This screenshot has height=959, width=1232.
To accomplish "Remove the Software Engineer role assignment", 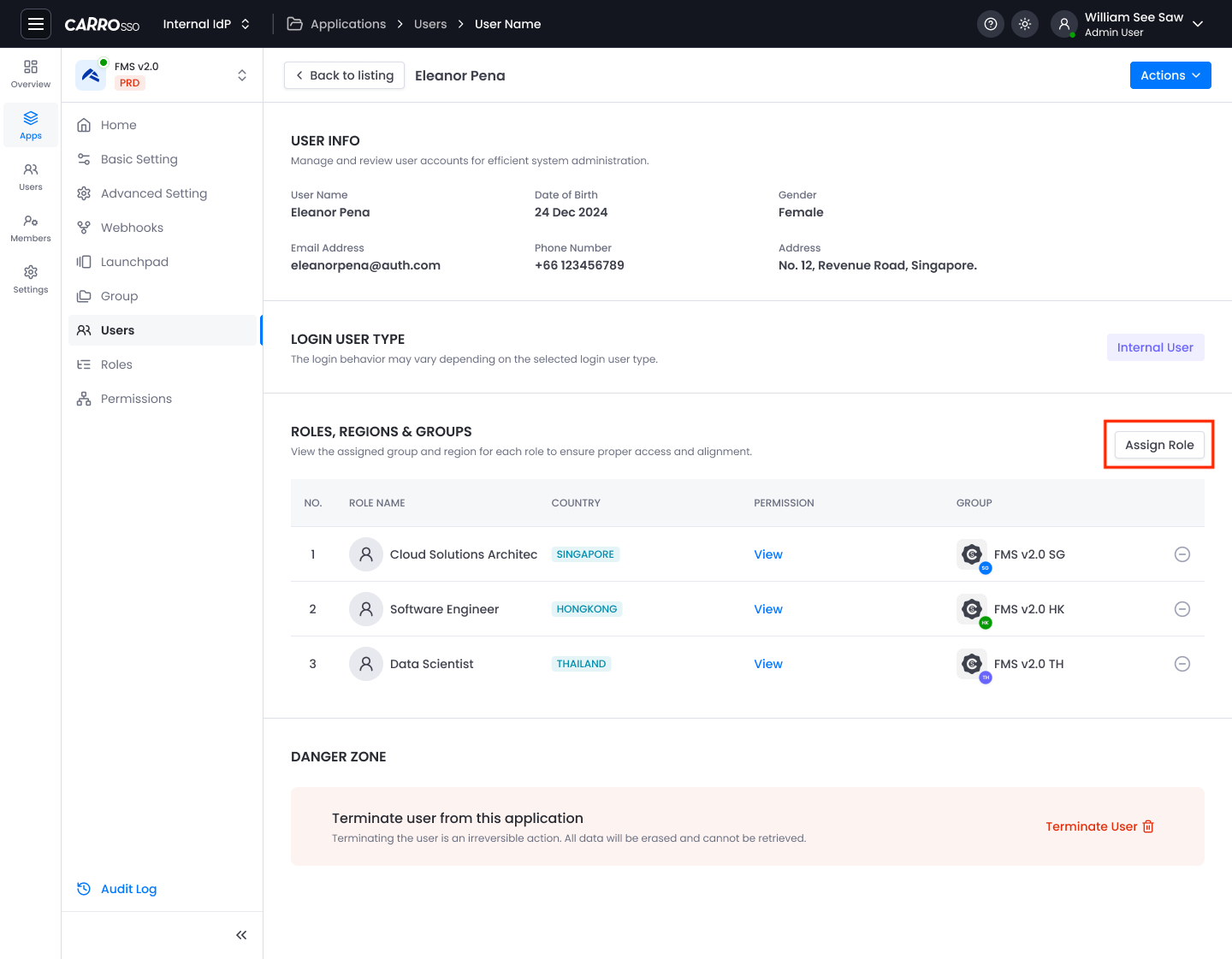I will [x=1182, y=608].
